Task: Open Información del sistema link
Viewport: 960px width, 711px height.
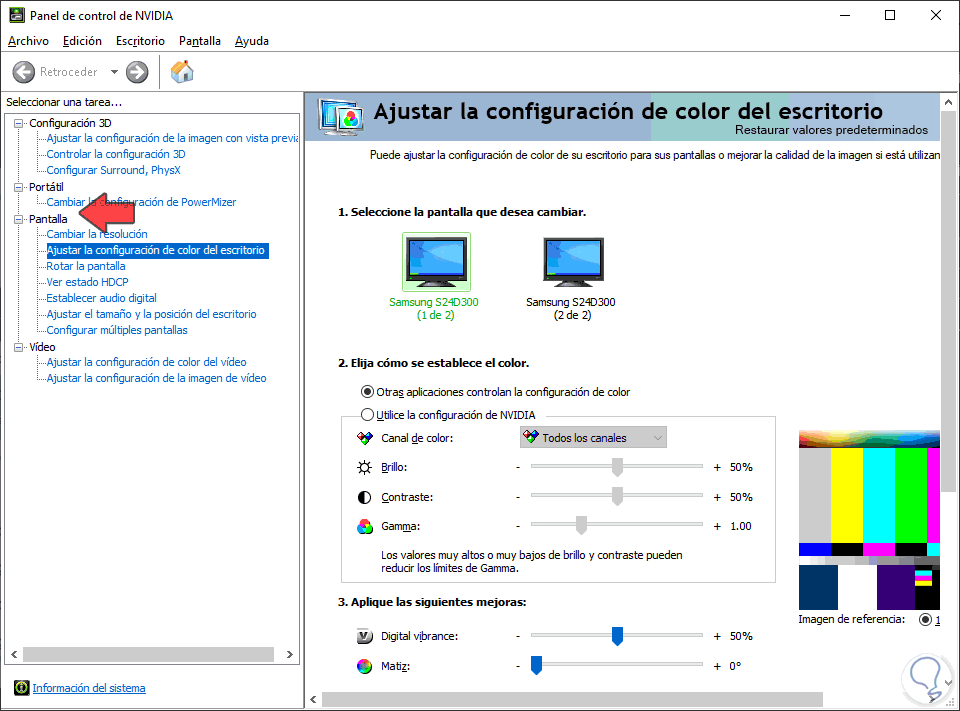Action: [x=89, y=688]
